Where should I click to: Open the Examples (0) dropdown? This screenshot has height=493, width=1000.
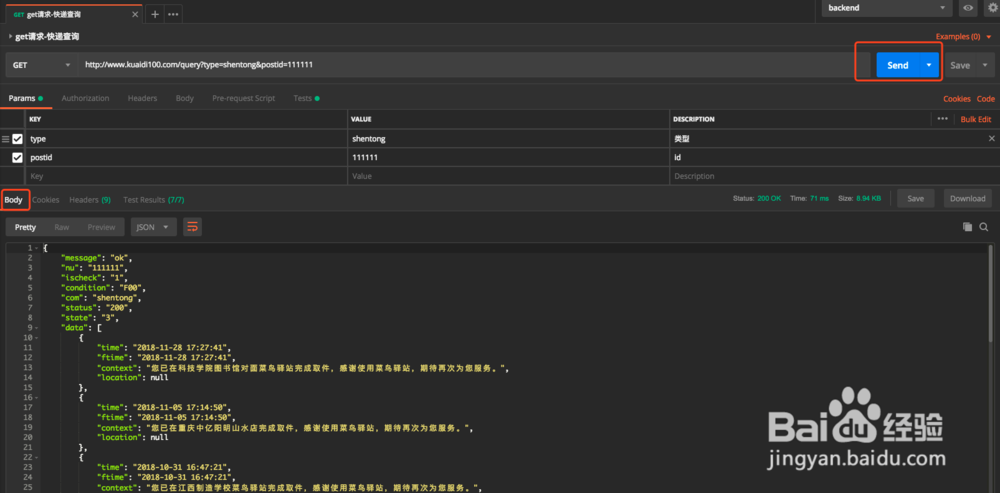pos(963,37)
